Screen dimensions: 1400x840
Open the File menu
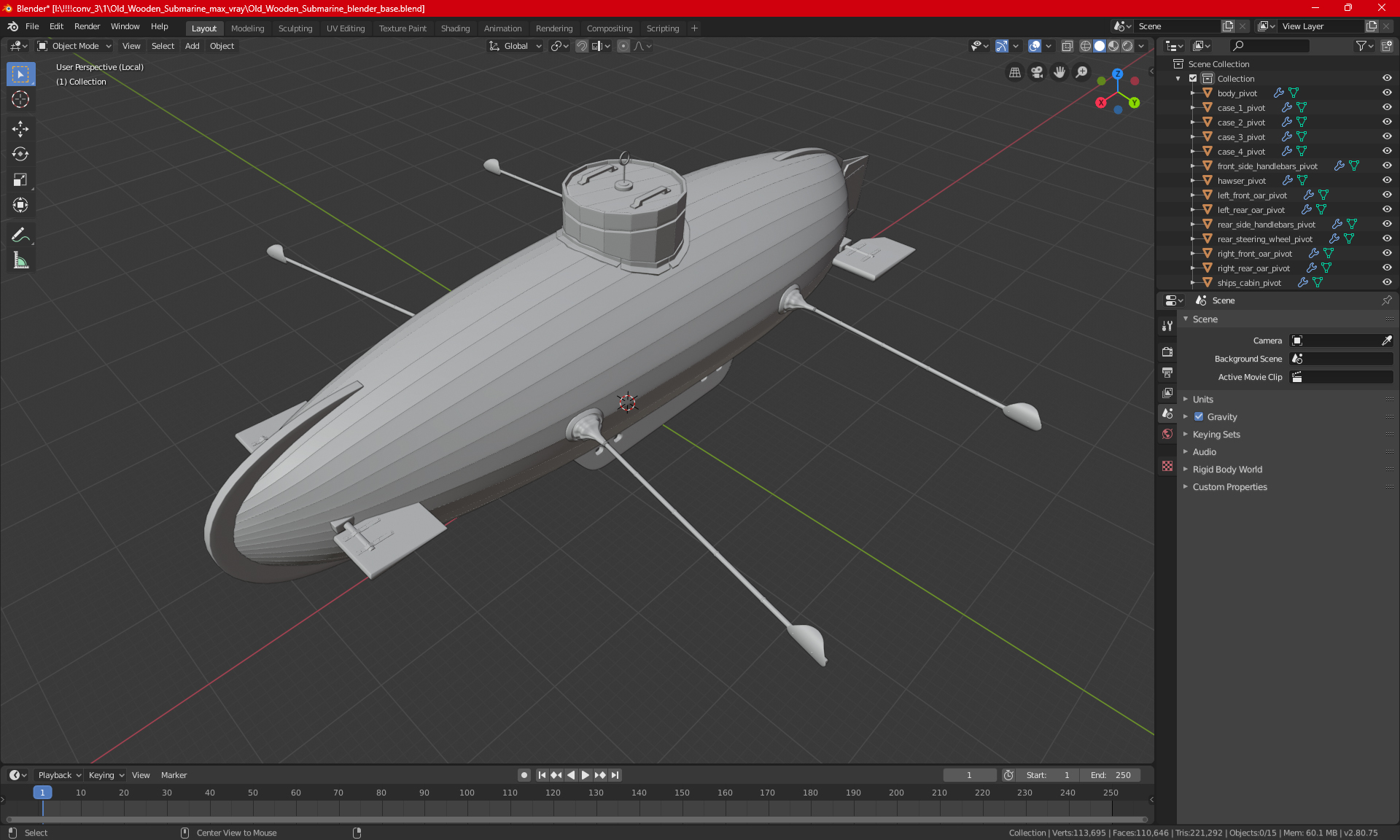click(32, 26)
